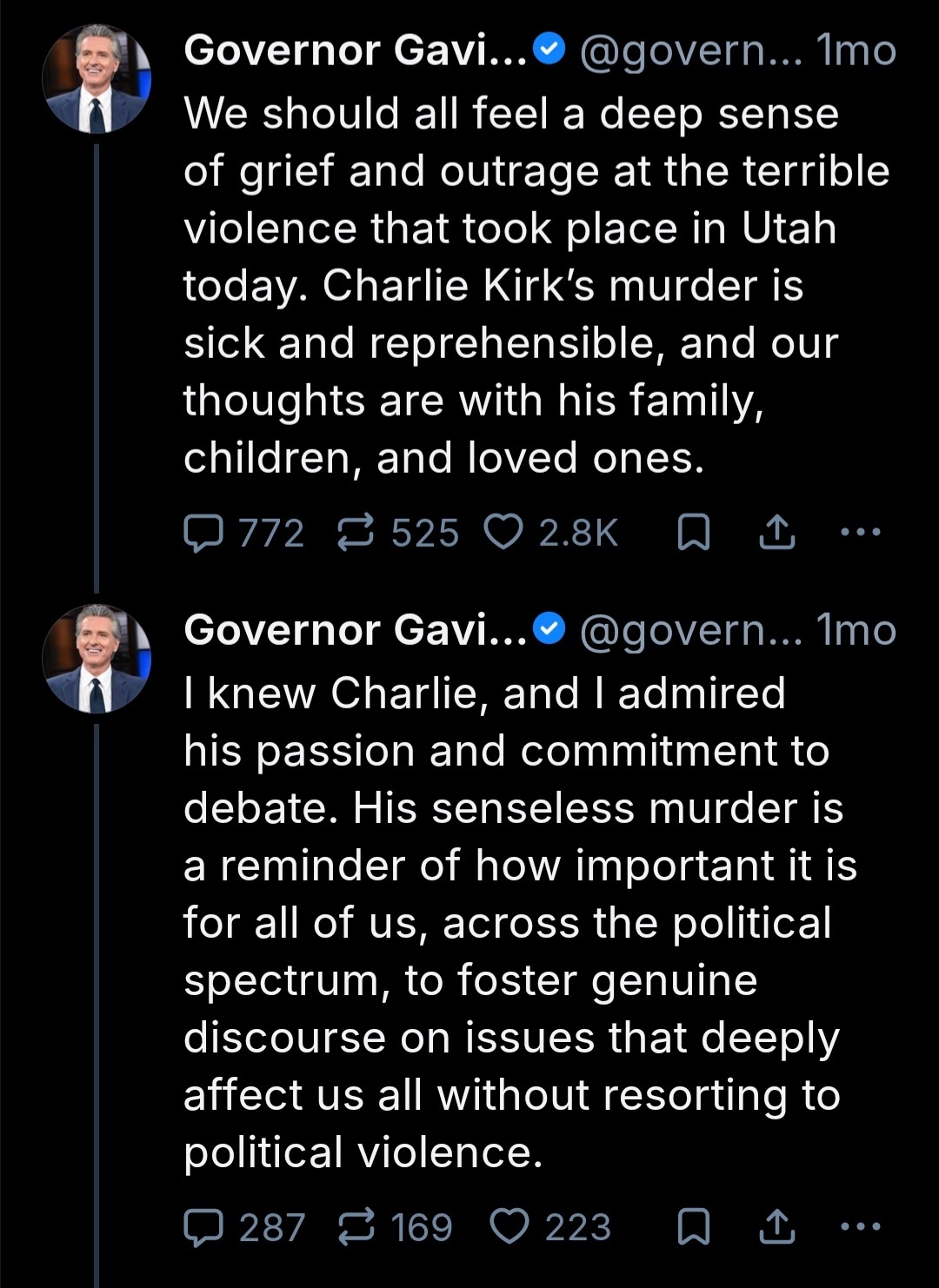Bookmark the second post about political discourse
This screenshot has width=939, height=1288.
coord(693,1227)
